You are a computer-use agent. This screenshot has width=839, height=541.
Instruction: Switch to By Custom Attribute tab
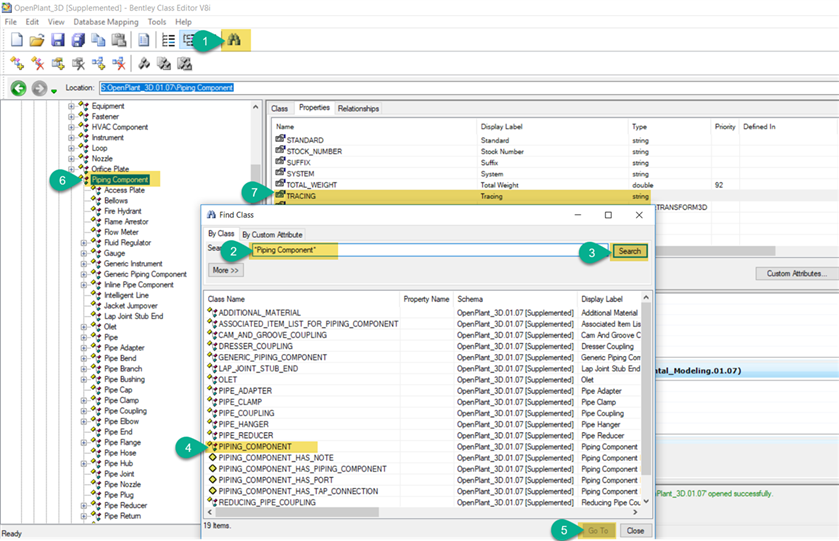tap(272, 234)
